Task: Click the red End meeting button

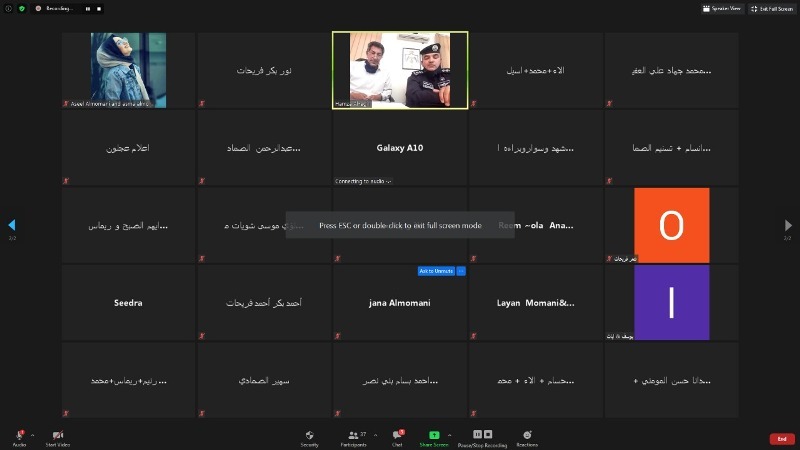Action: 782,439
